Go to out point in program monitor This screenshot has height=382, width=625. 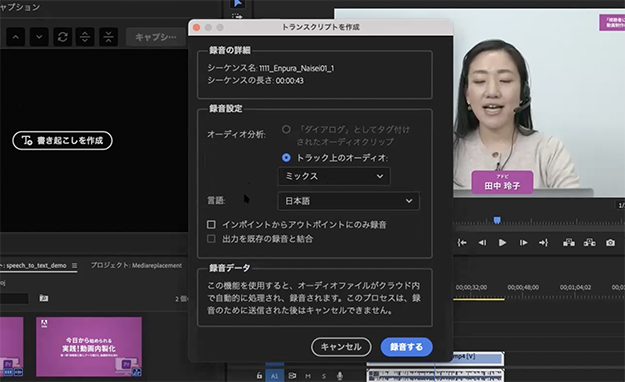tap(544, 242)
